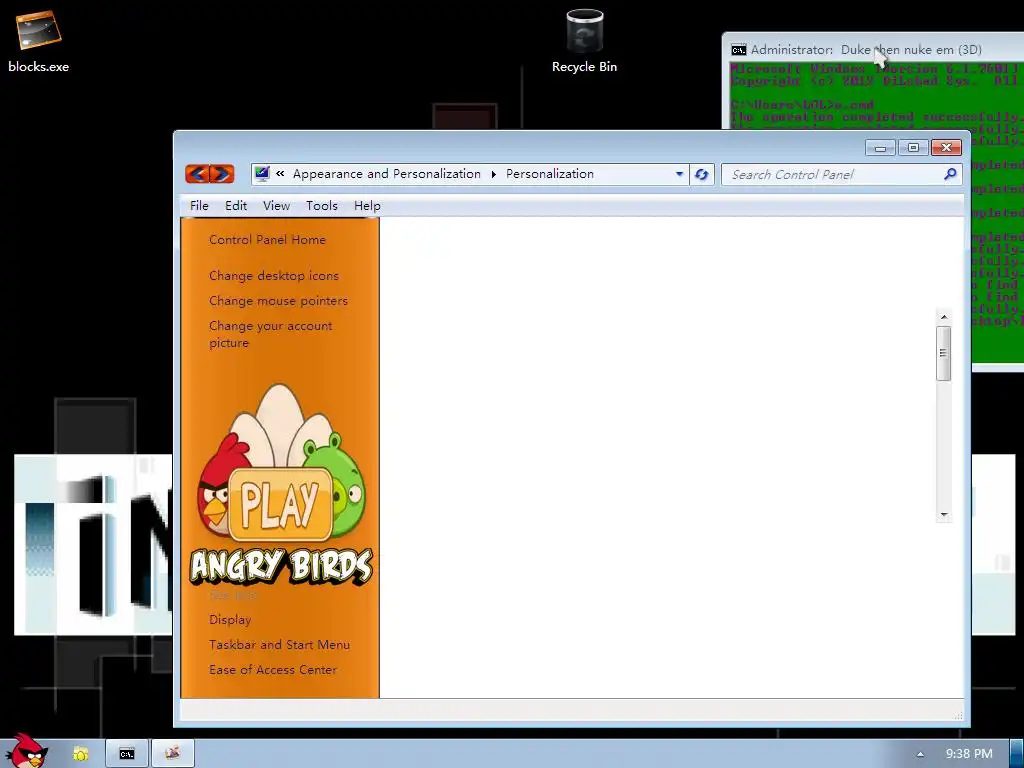Open the View menu

tap(276, 206)
